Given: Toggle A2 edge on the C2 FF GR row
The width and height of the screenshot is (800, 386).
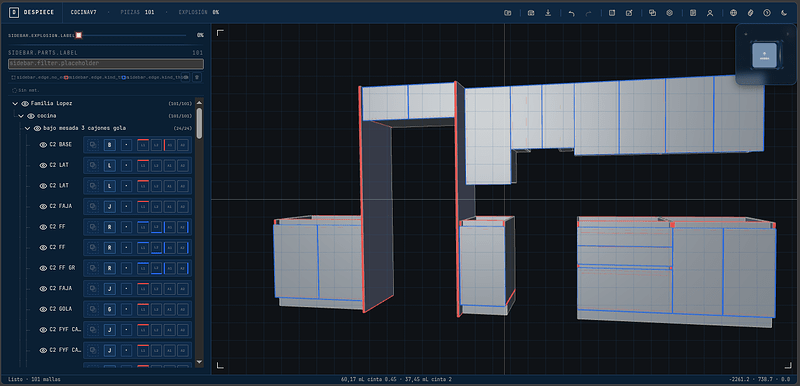Looking at the screenshot, I should click(x=183, y=268).
